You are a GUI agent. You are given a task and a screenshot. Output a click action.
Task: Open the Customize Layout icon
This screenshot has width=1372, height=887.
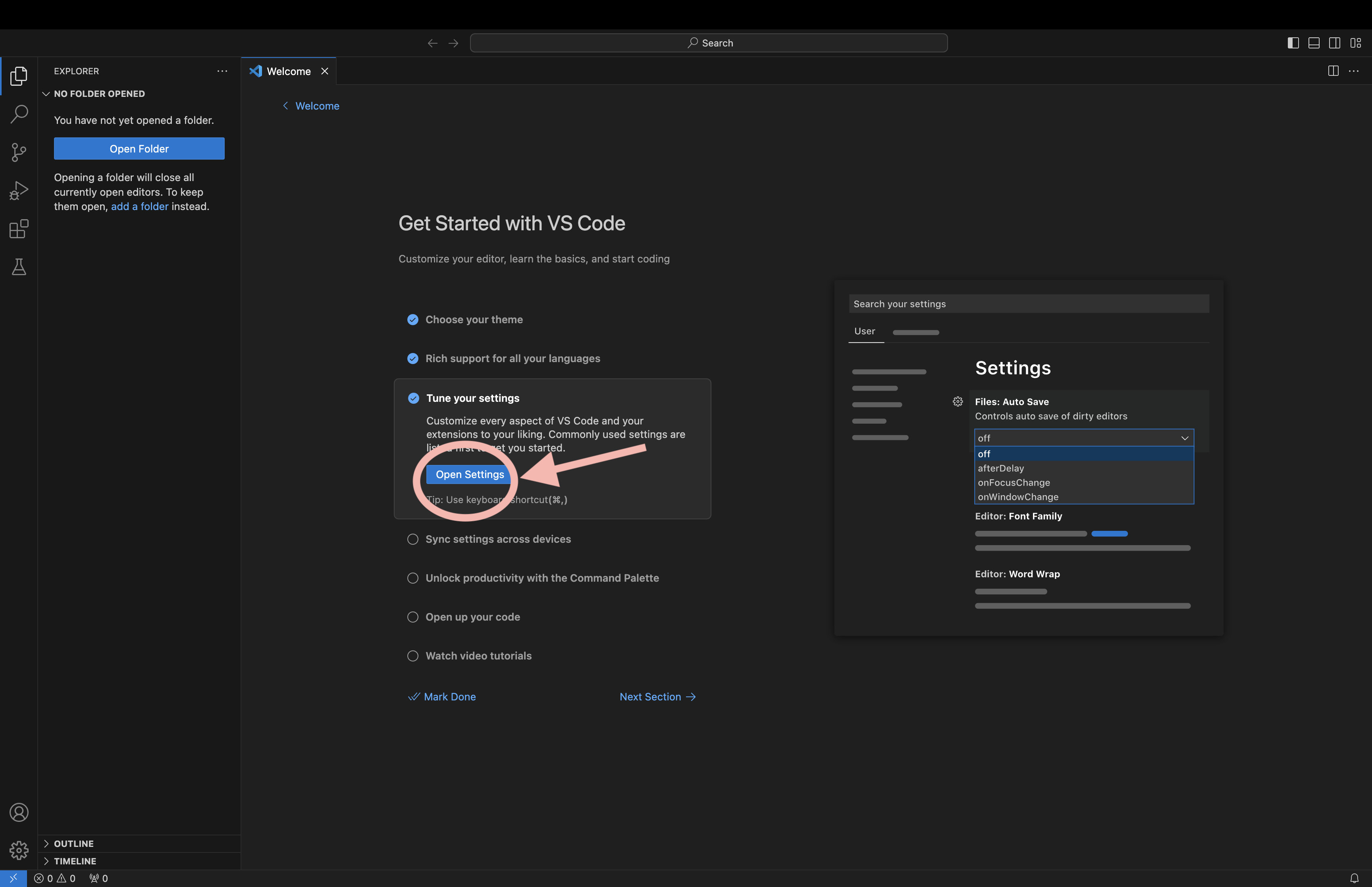coord(1356,43)
